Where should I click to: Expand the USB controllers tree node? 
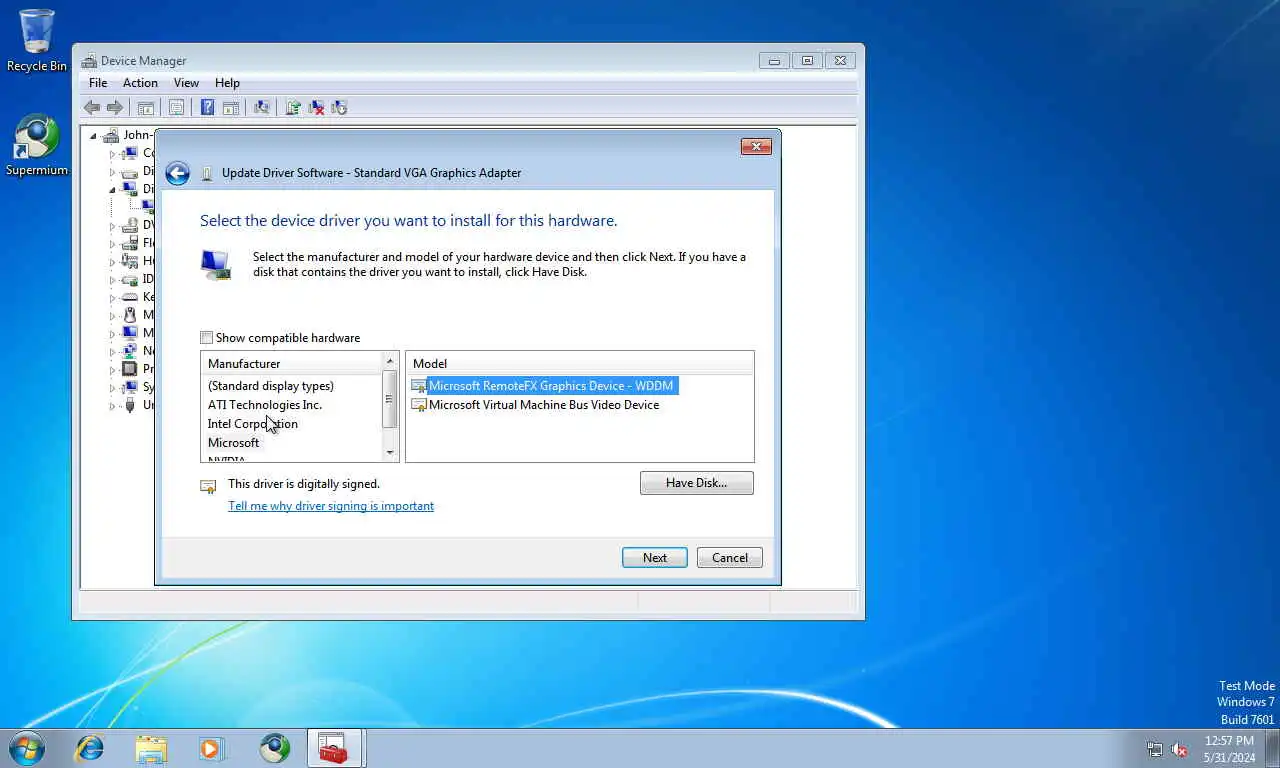[112, 405]
